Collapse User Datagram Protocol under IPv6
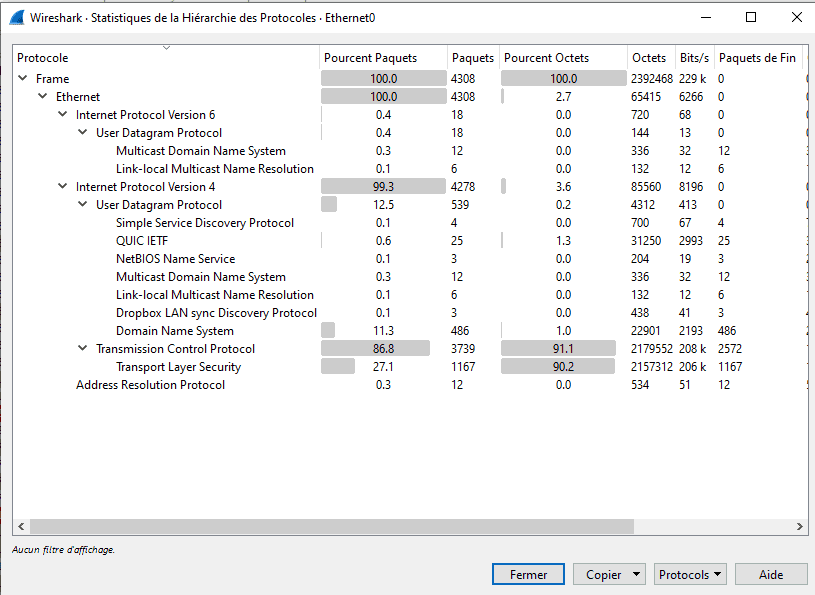This screenshot has width=815, height=595. [83, 132]
